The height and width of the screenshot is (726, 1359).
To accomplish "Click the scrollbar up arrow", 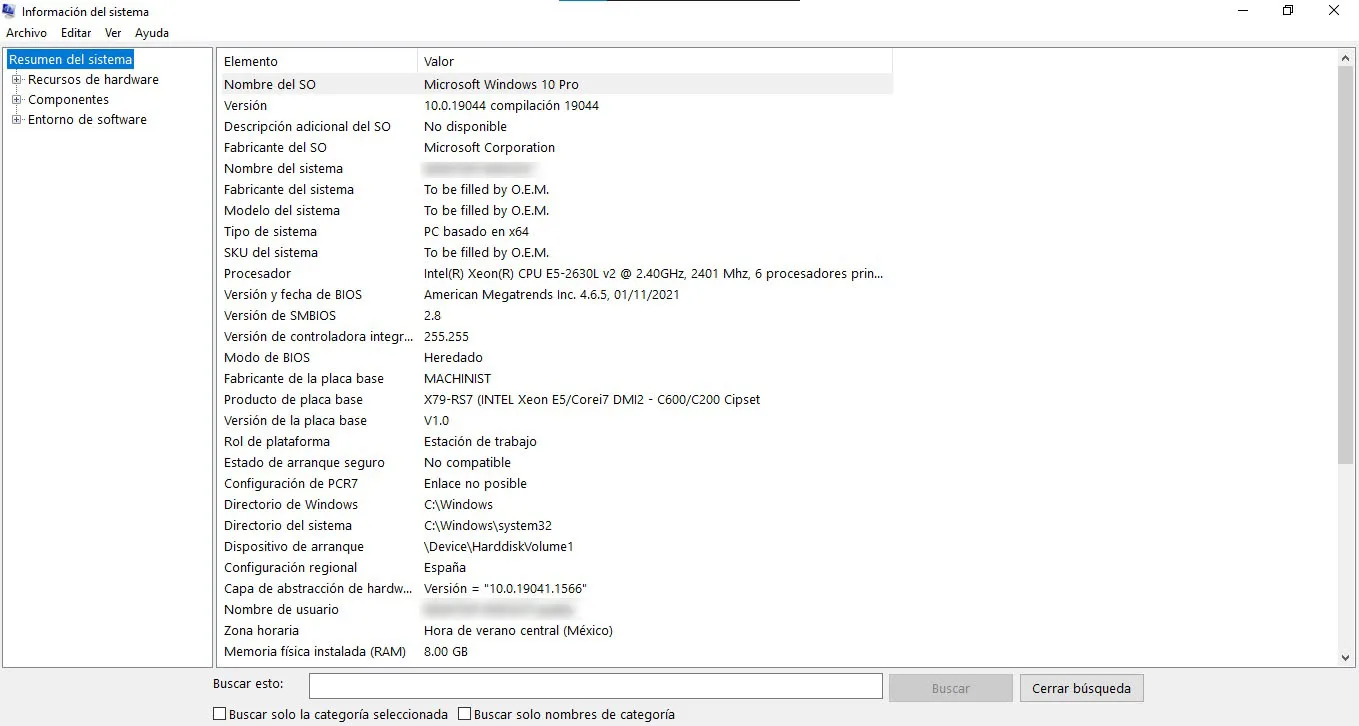I will 1346,59.
